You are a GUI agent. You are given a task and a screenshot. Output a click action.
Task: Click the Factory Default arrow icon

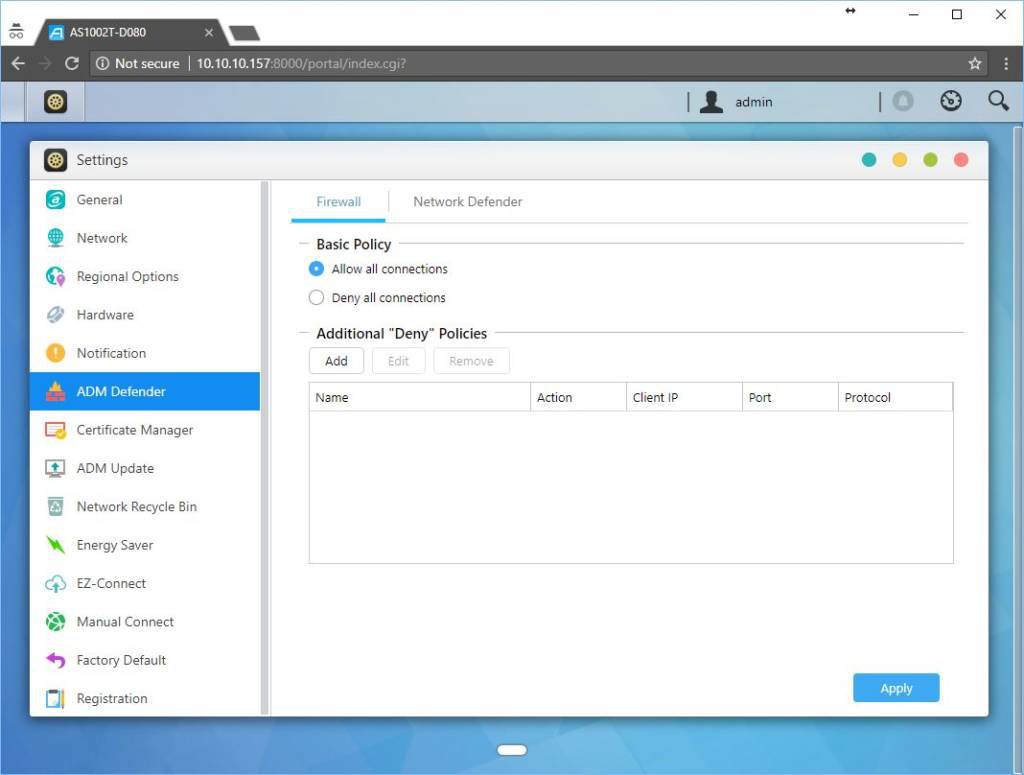pyautogui.click(x=56, y=660)
